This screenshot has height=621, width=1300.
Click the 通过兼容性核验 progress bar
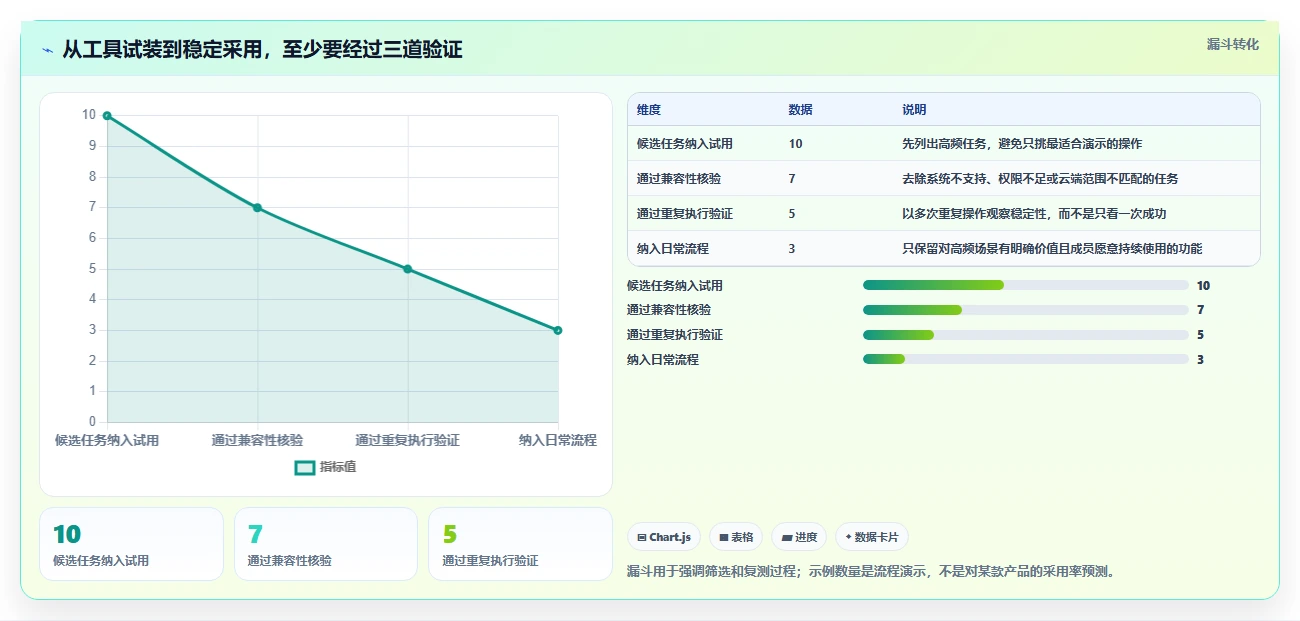click(1026, 310)
